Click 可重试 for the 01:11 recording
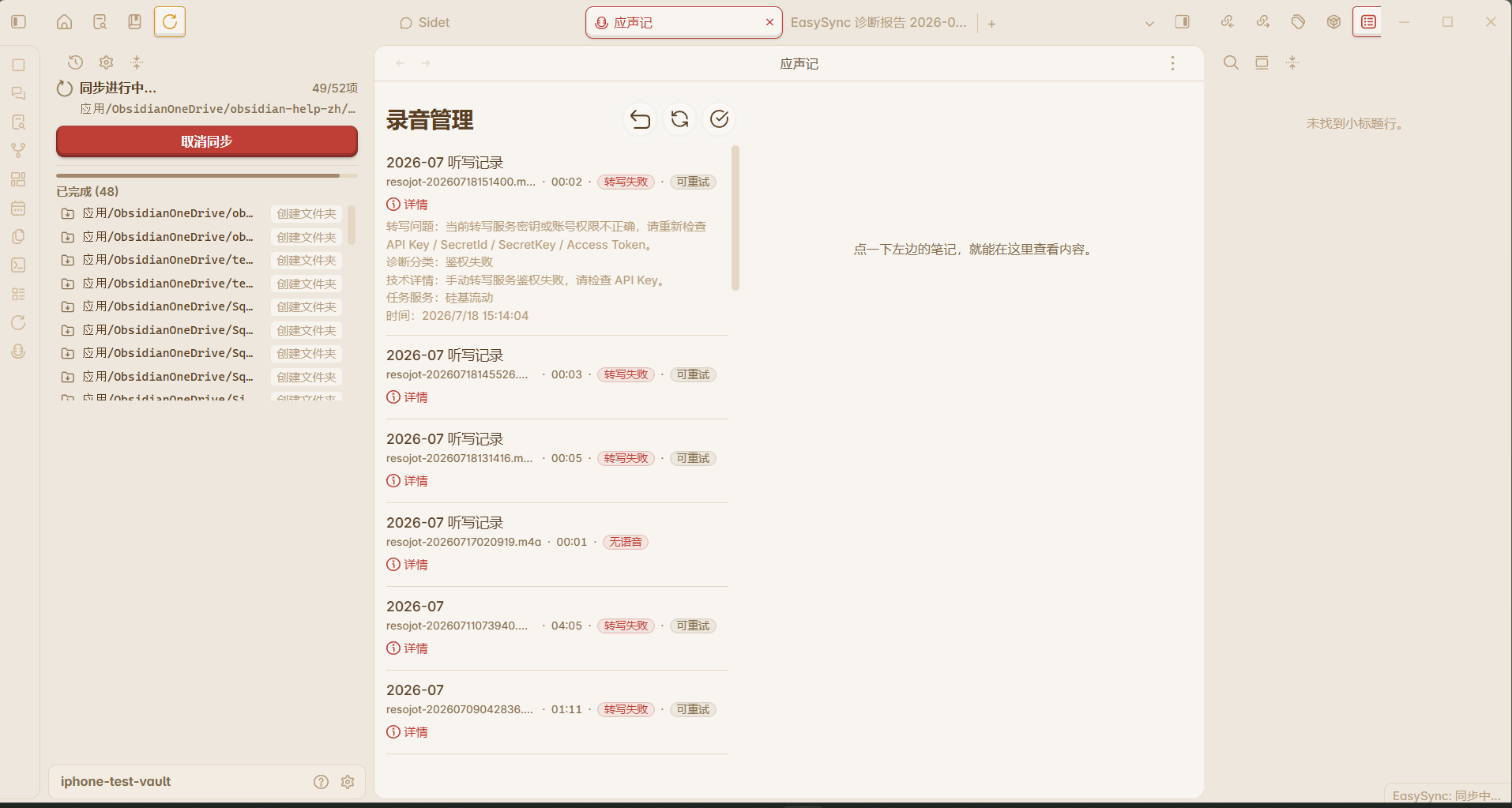1512x808 pixels. [693, 709]
